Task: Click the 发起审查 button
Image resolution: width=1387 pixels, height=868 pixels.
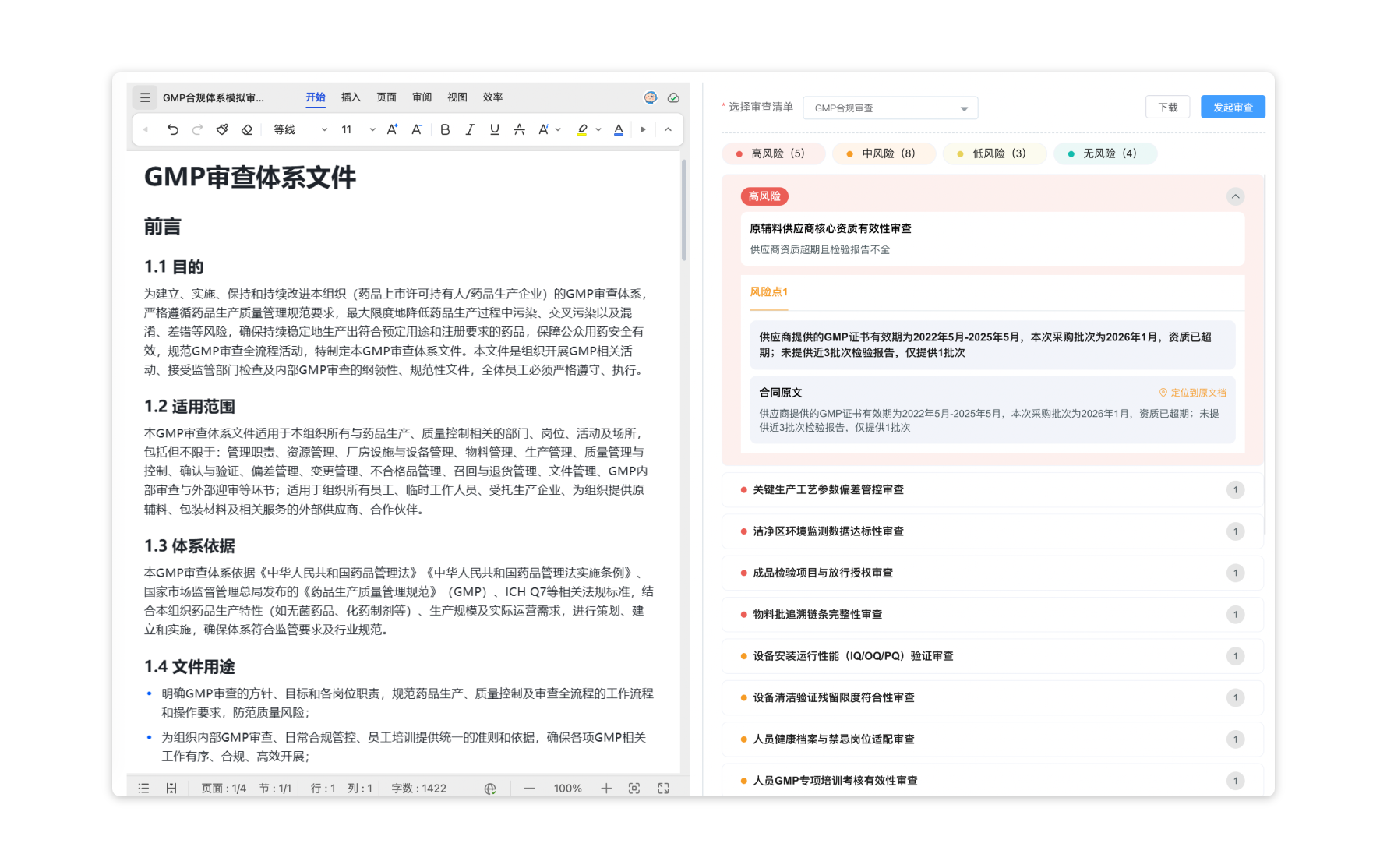Action: [1233, 108]
